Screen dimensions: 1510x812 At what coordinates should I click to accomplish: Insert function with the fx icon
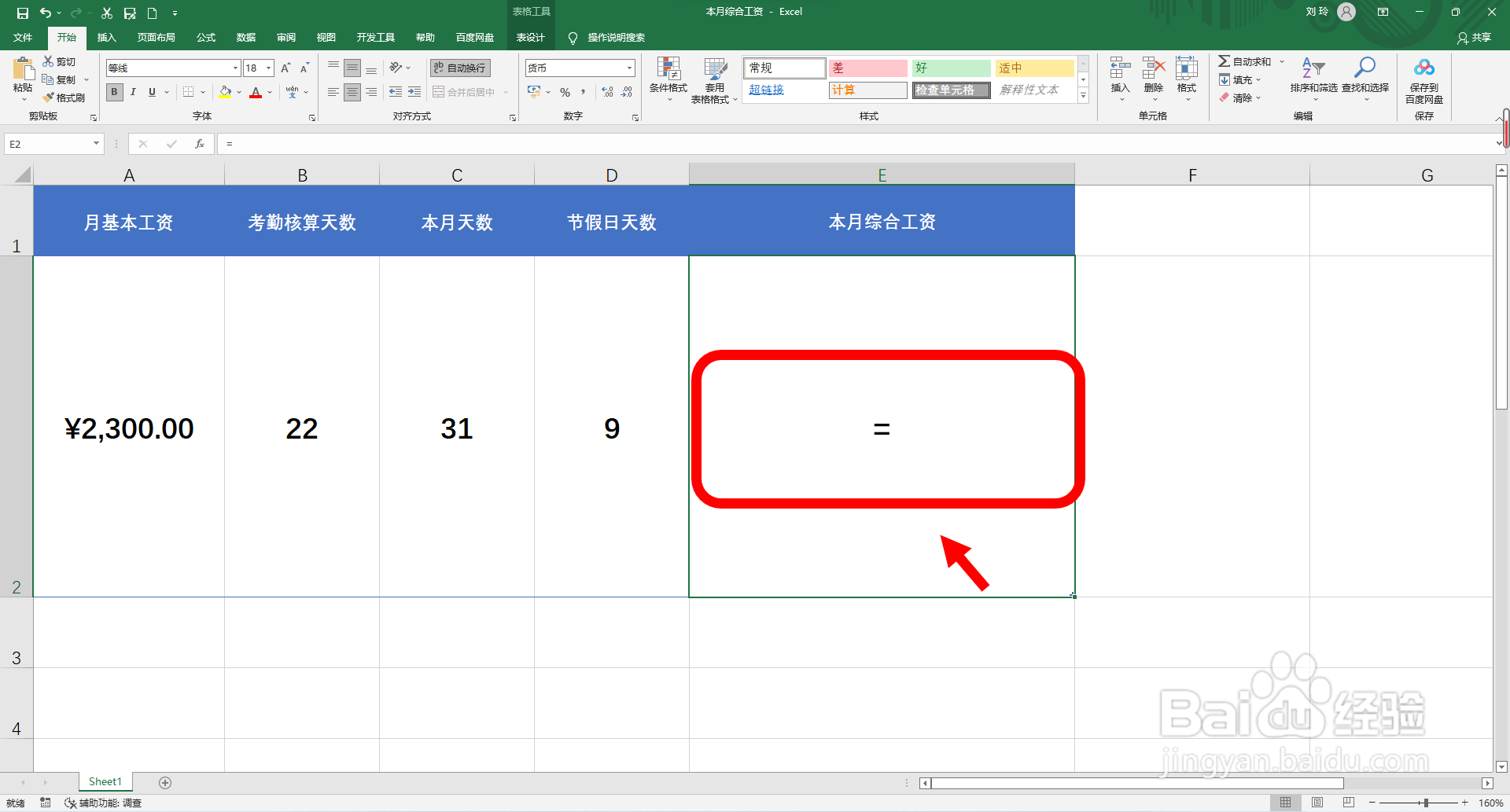200,144
